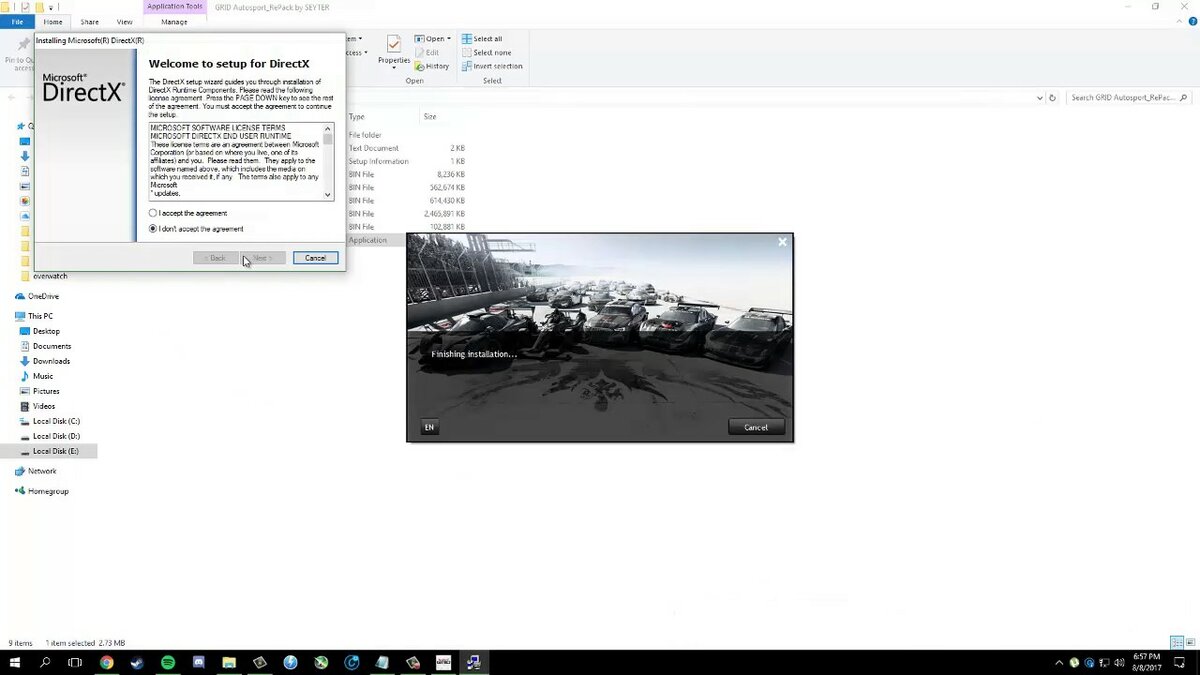Sort files by the Type column
Image resolution: width=1200 pixels, height=675 pixels.
(x=357, y=117)
